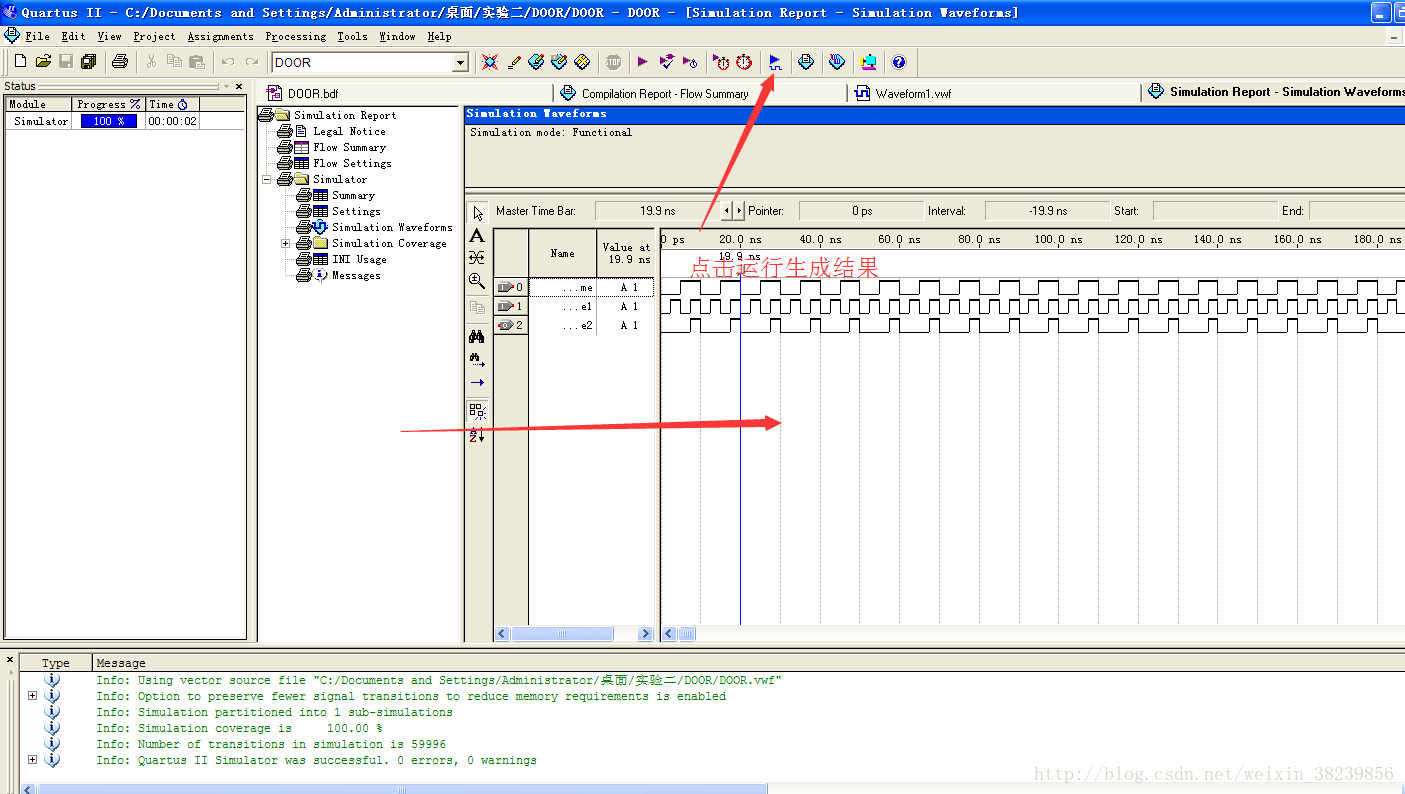This screenshot has height=794, width=1405.
Task: Click the Master Time Bar value field
Action: click(657, 211)
